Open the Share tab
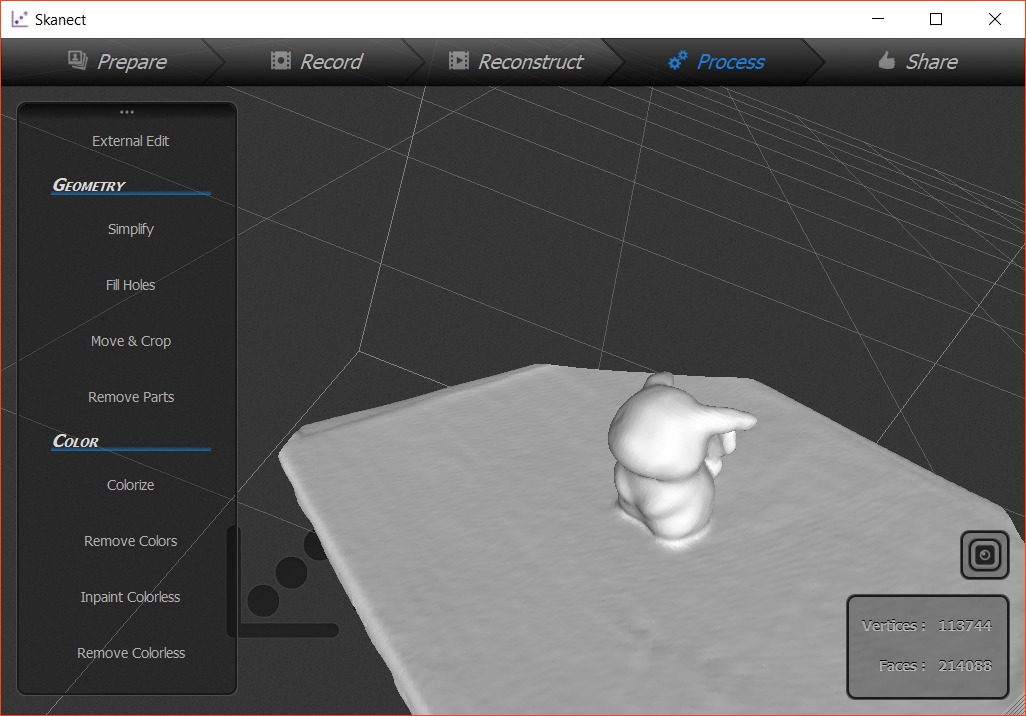Screen dimensions: 1026x716 click(917, 62)
